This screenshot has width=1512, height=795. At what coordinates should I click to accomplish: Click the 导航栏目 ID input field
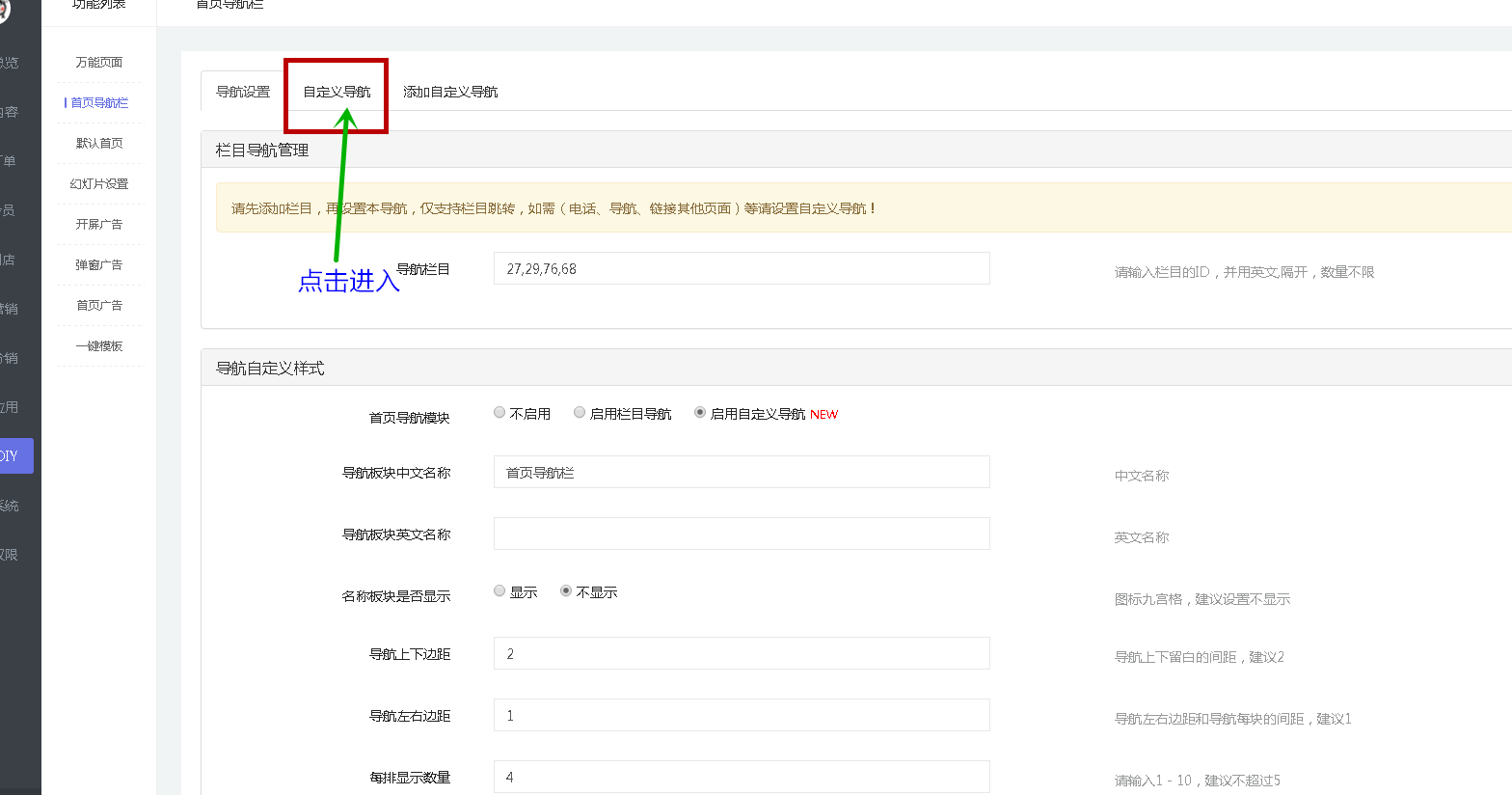741,269
